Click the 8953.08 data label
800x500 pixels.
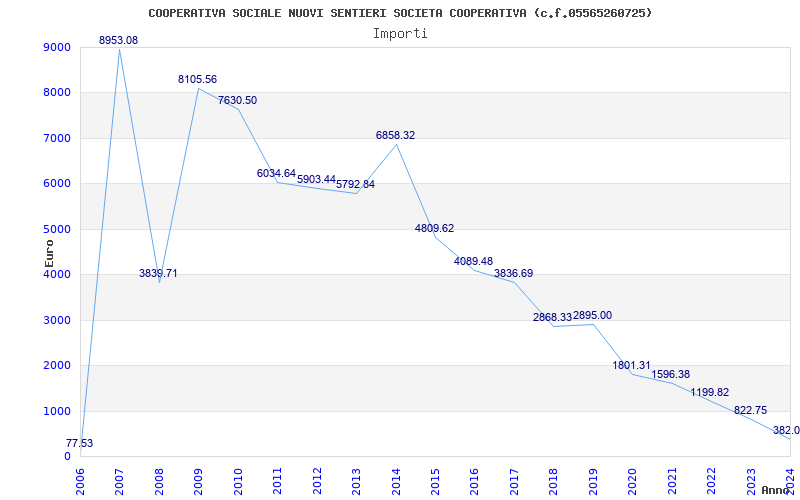pos(118,40)
